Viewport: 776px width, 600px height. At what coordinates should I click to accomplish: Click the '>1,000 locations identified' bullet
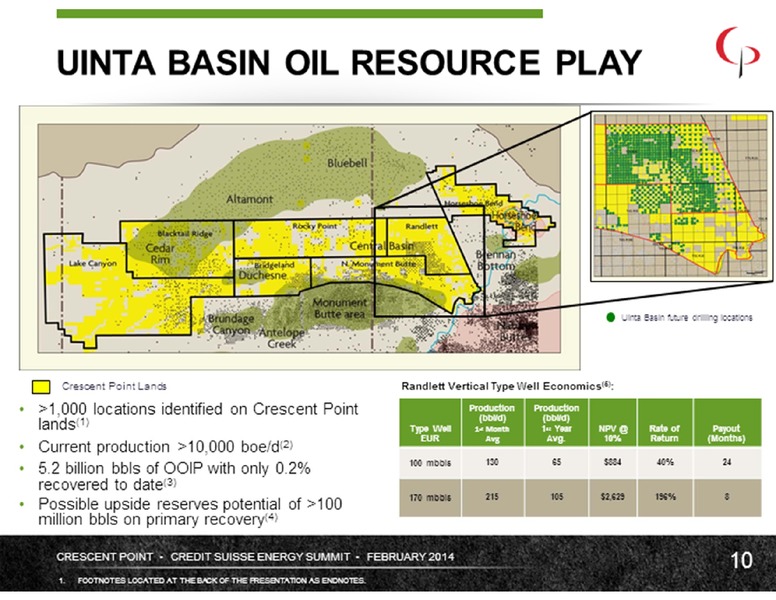coord(198,416)
